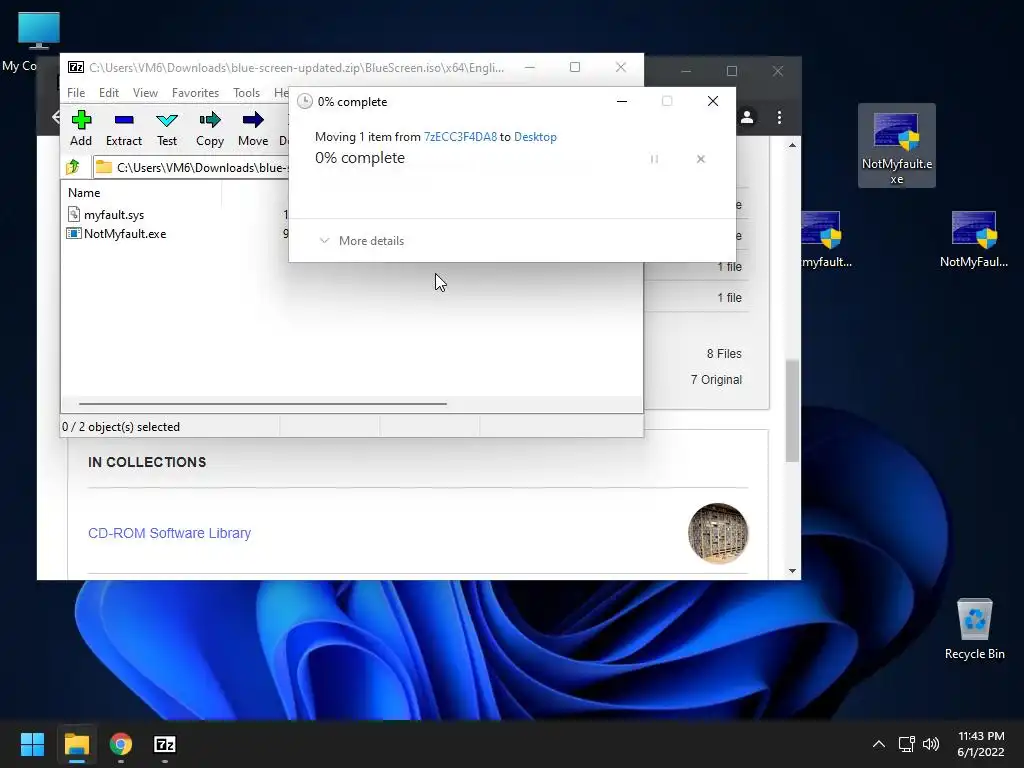Select the myfault desktop icon
The height and width of the screenshot is (768, 1024).
(827, 239)
